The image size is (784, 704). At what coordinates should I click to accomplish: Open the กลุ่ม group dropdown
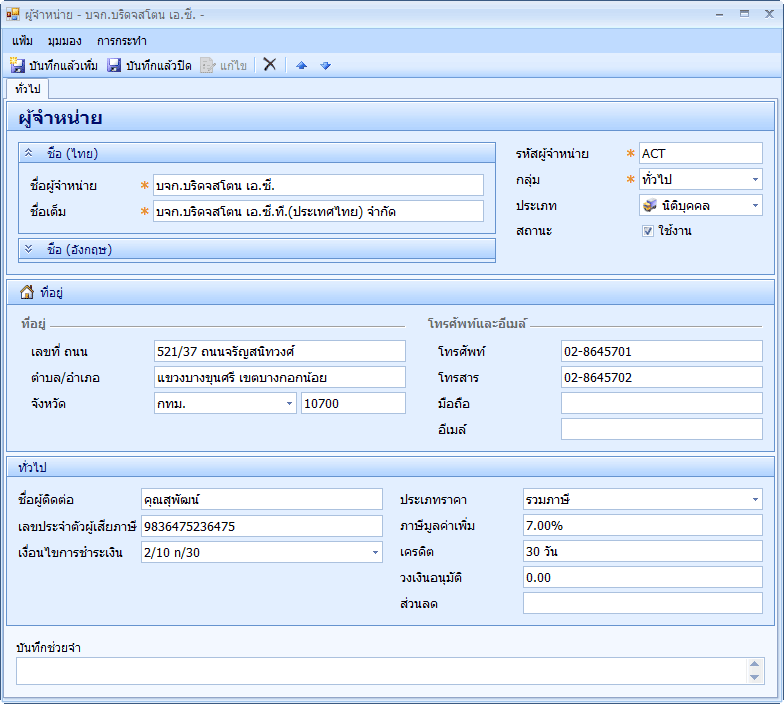tap(754, 180)
